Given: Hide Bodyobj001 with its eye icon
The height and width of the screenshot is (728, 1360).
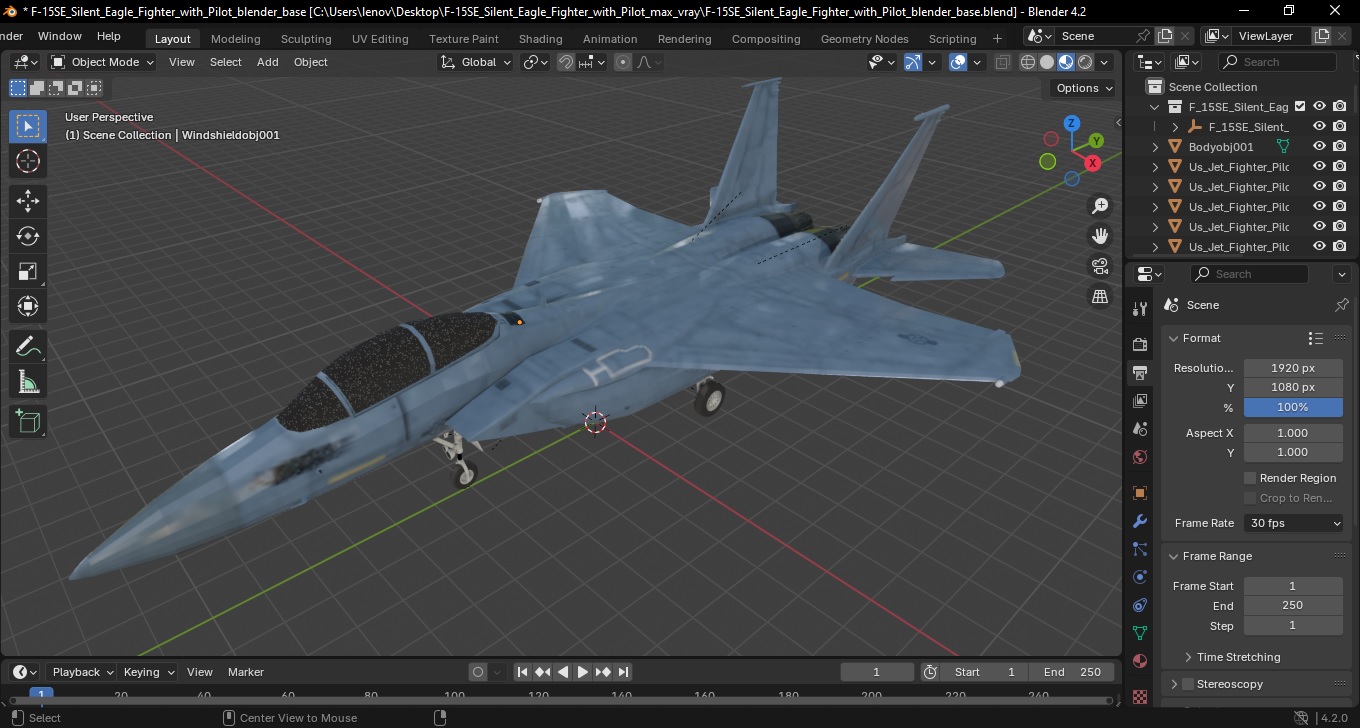Looking at the screenshot, I should (1319, 146).
